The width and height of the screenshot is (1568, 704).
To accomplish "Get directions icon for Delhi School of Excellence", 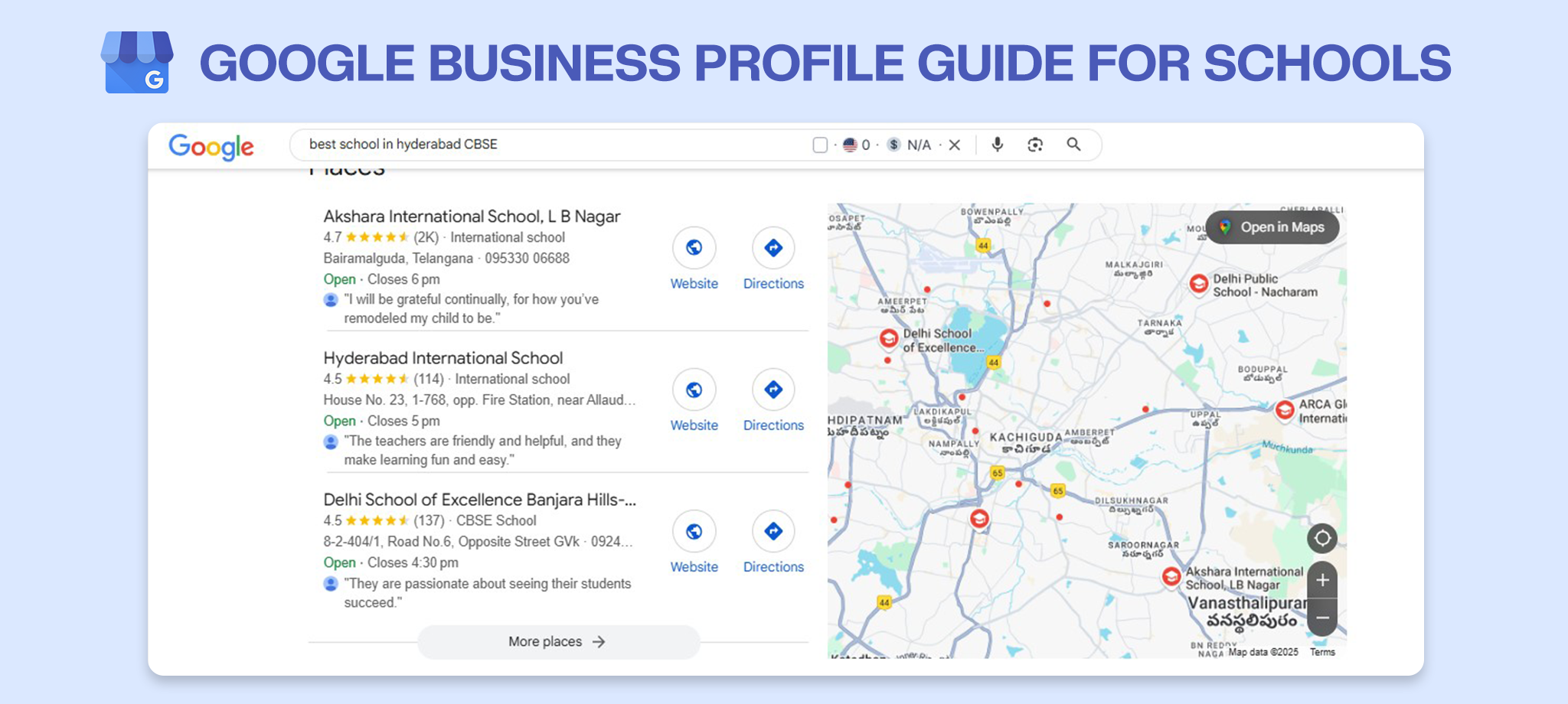I will [773, 531].
